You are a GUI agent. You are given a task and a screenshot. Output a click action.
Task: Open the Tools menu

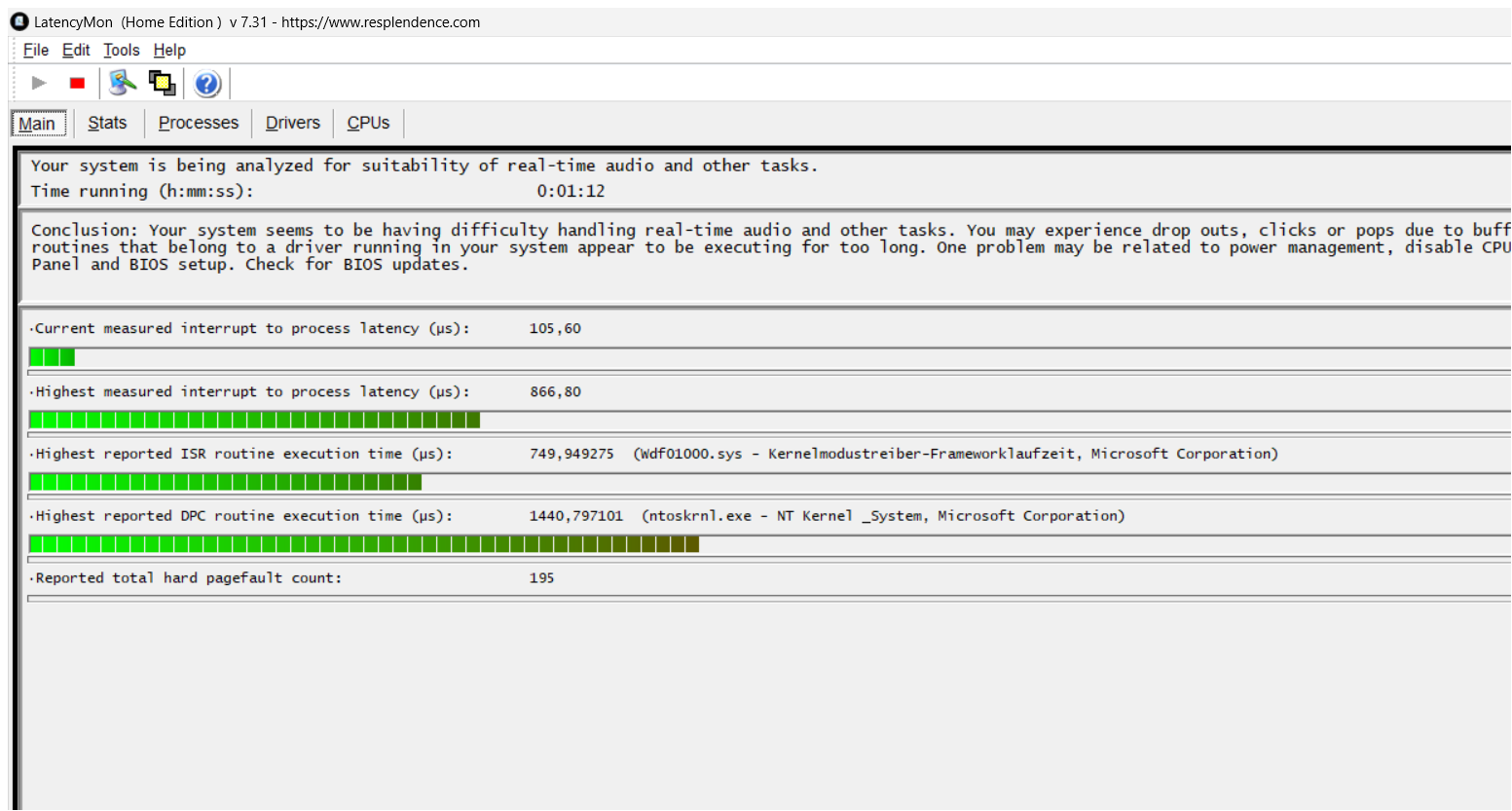pyautogui.click(x=122, y=50)
